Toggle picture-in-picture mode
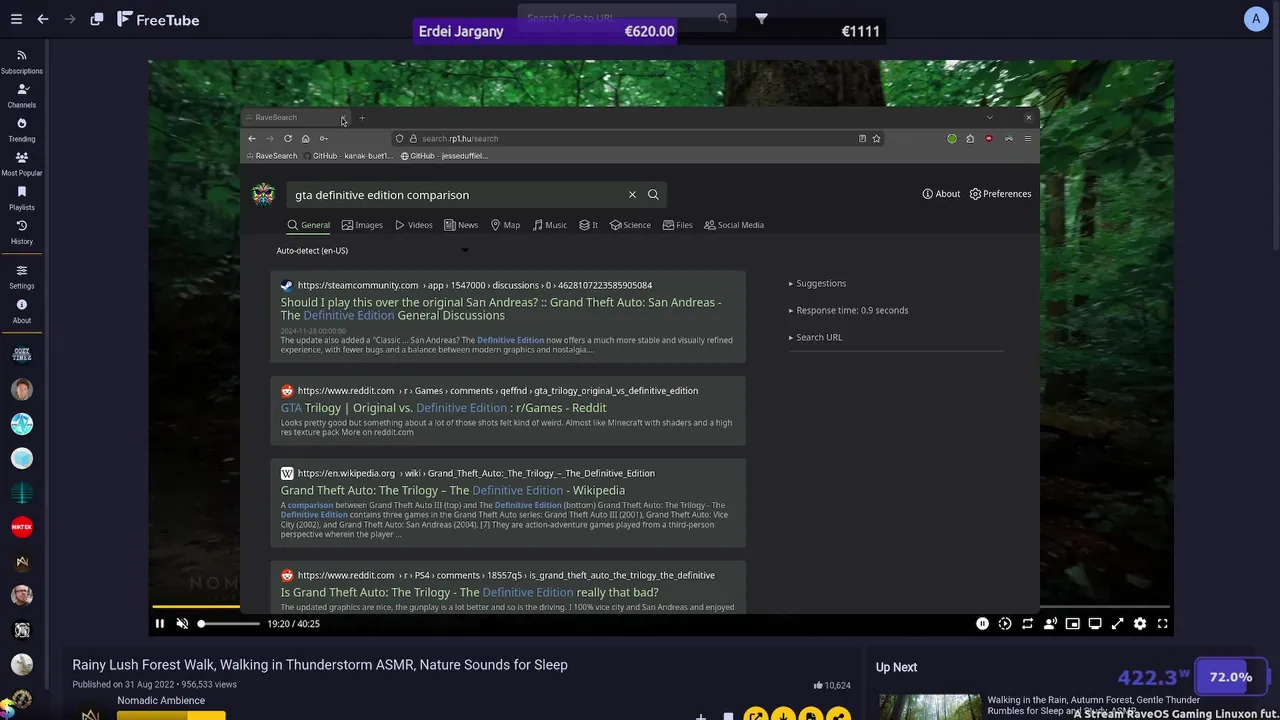Screen dimensions: 1280x720 [x=1072, y=624]
